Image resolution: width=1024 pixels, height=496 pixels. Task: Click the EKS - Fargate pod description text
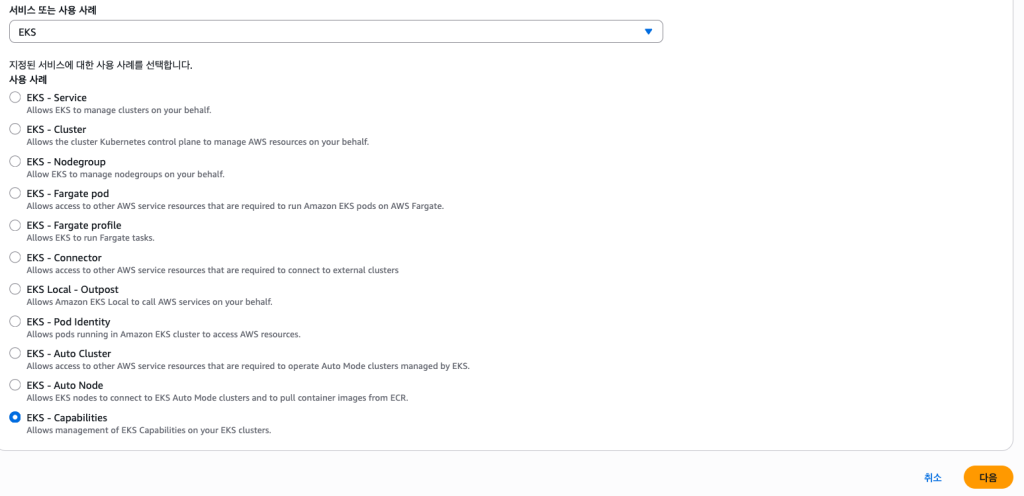coord(234,206)
